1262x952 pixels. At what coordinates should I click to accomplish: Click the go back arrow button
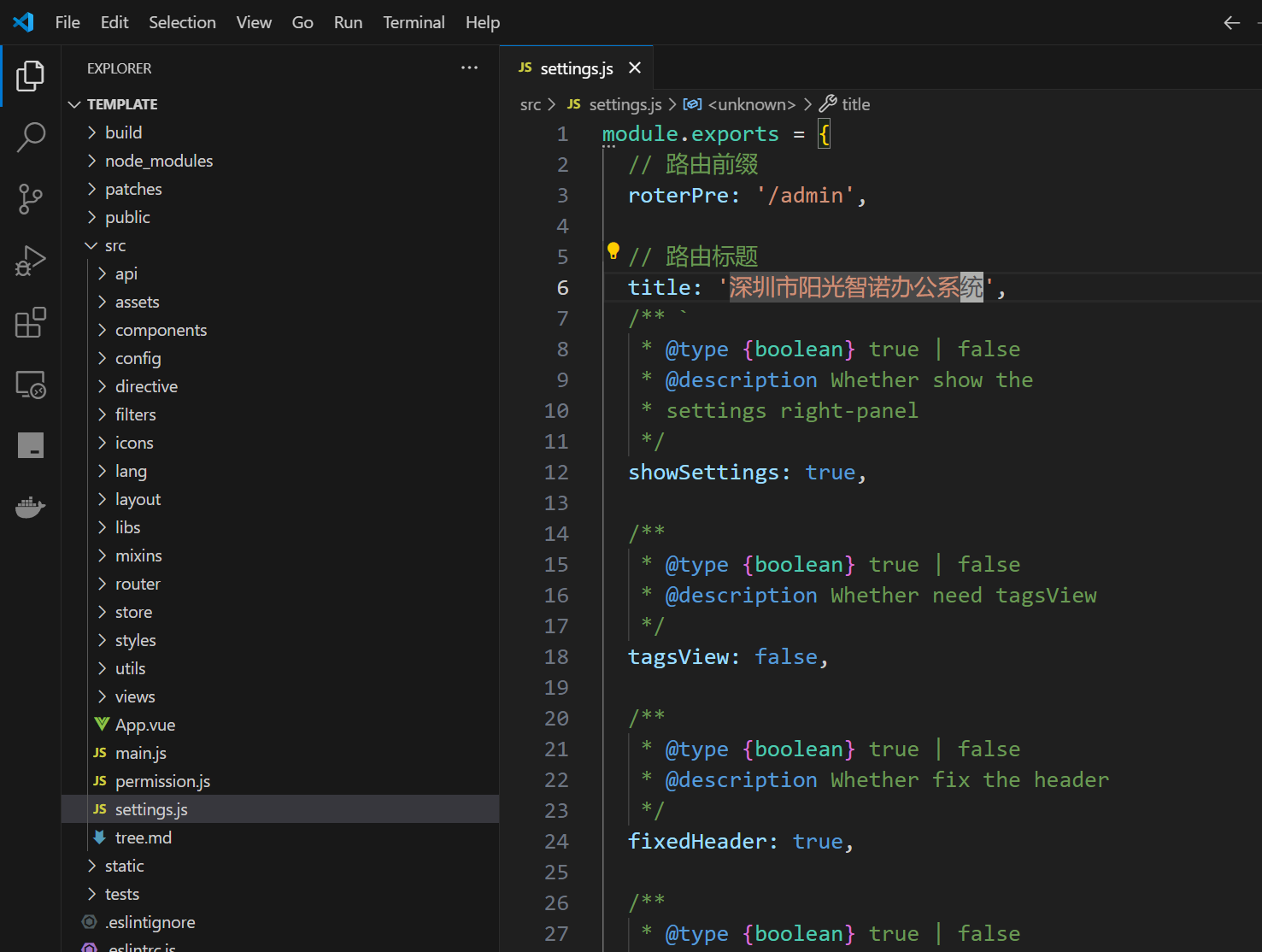pyautogui.click(x=1231, y=23)
